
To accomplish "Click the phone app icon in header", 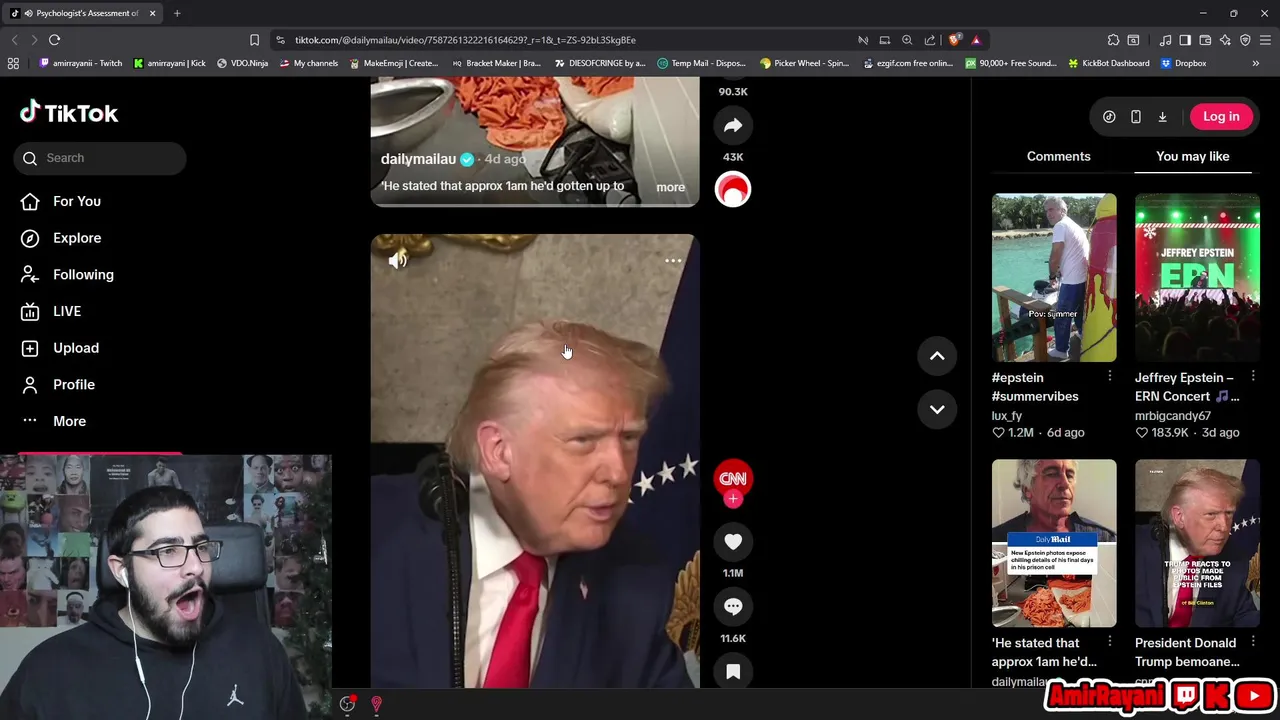I will point(1136,117).
